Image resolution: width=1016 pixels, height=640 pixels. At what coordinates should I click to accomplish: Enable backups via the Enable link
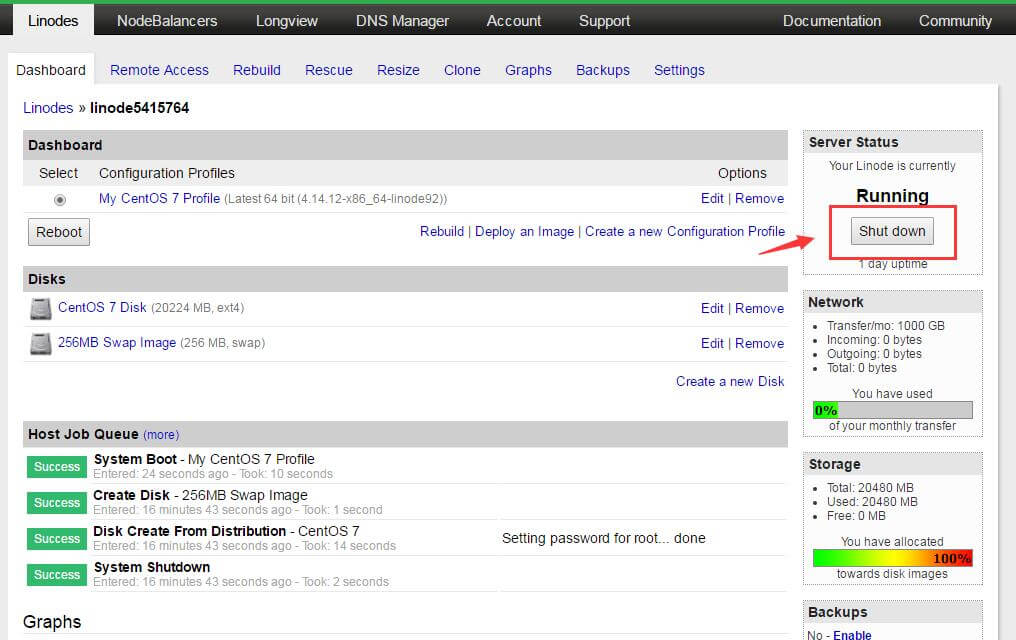[852, 635]
